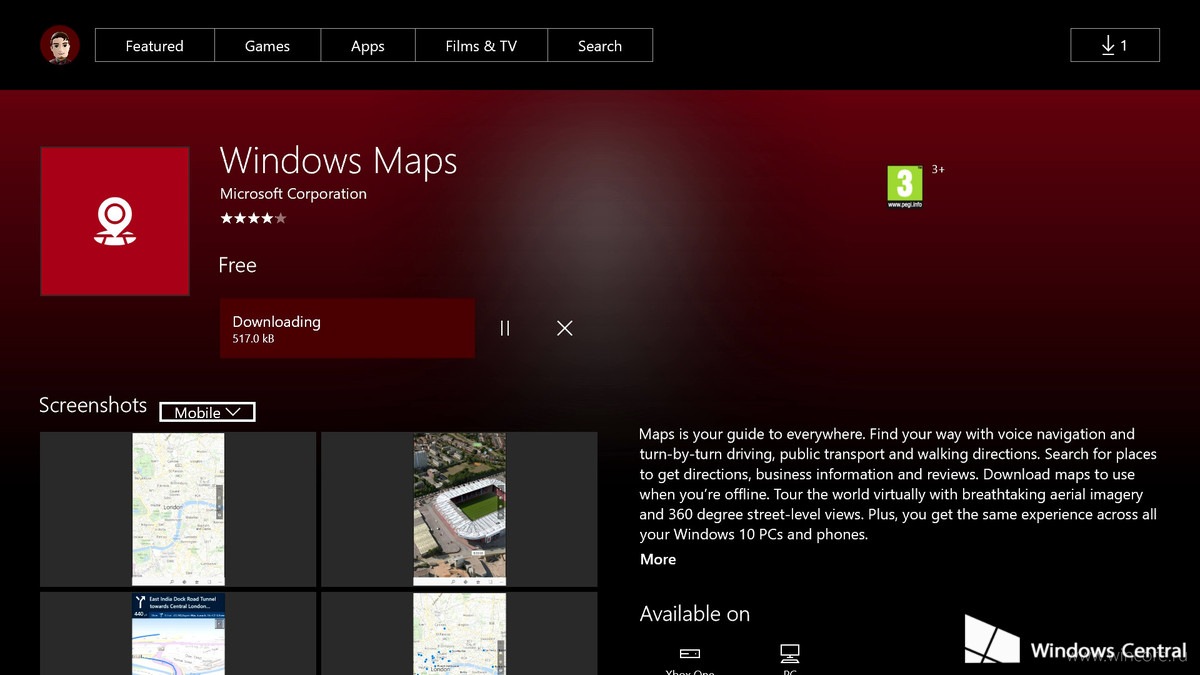
Task: Open the PEGI 3 rating badge
Action: pos(905,187)
